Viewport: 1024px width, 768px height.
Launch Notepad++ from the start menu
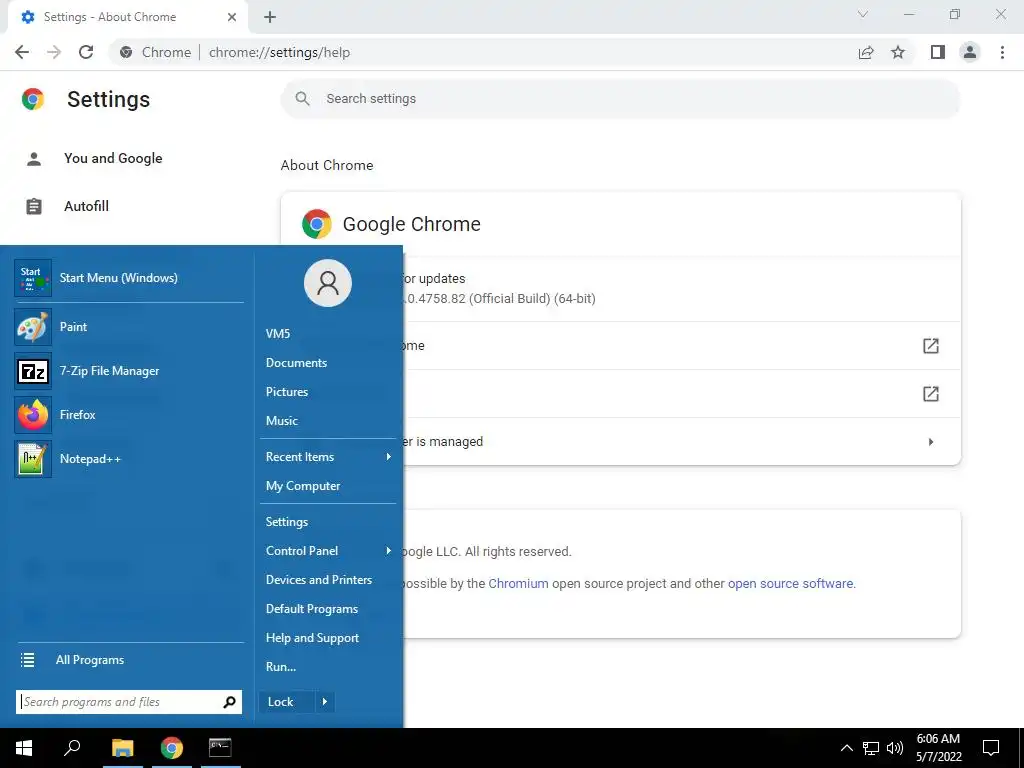click(x=129, y=458)
